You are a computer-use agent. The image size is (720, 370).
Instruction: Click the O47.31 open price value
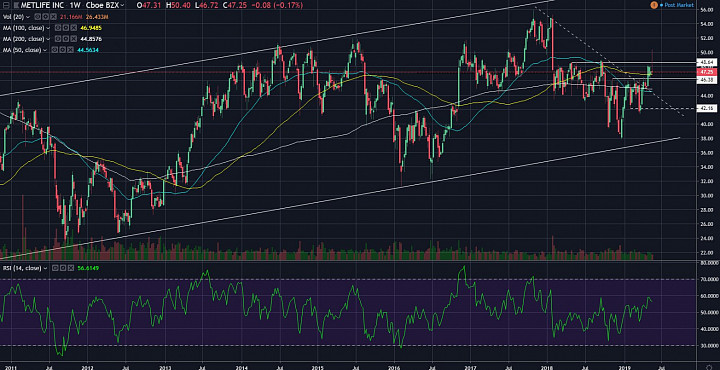pyautogui.click(x=149, y=5)
